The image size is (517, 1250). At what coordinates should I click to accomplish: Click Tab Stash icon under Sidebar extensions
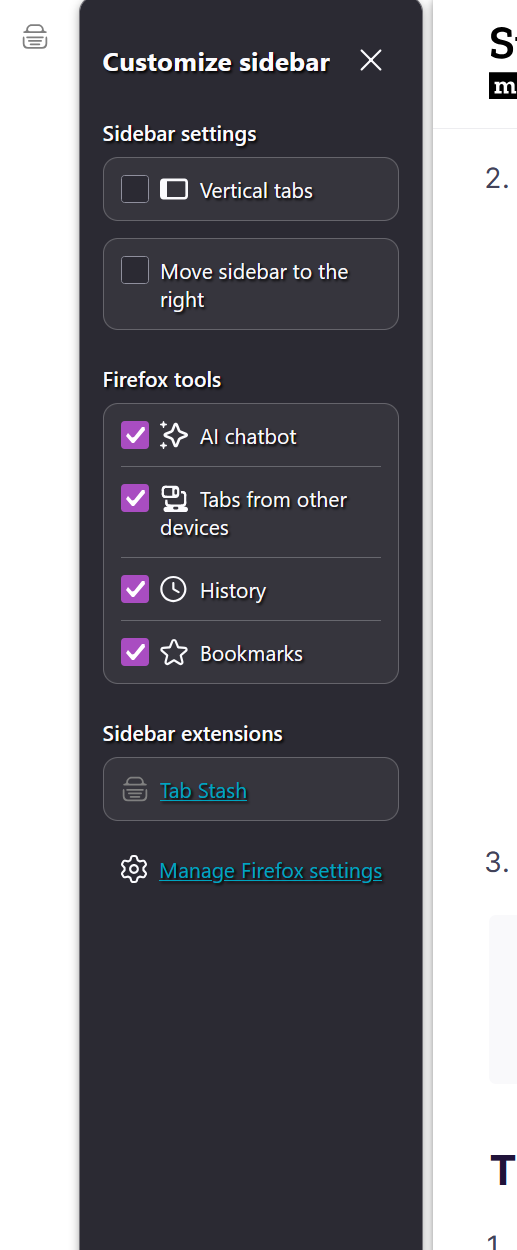135,790
